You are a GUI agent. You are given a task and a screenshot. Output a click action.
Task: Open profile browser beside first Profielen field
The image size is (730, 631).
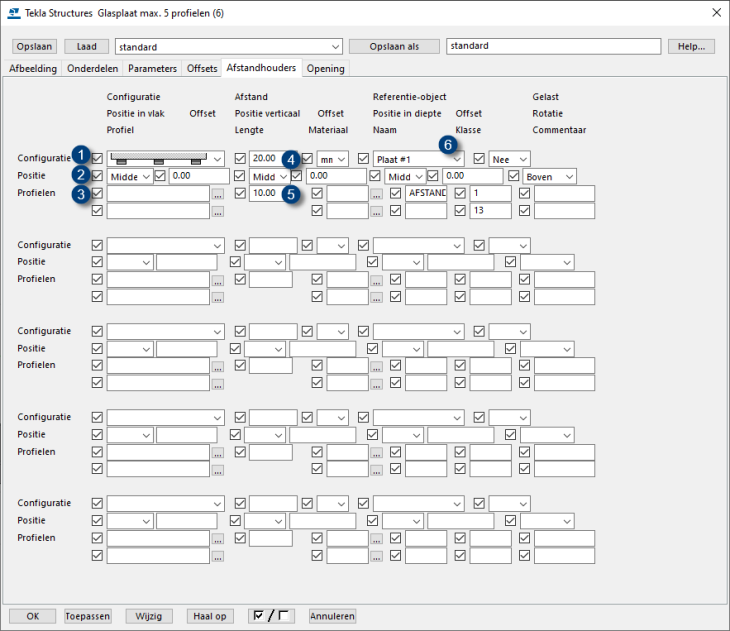tap(217, 194)
